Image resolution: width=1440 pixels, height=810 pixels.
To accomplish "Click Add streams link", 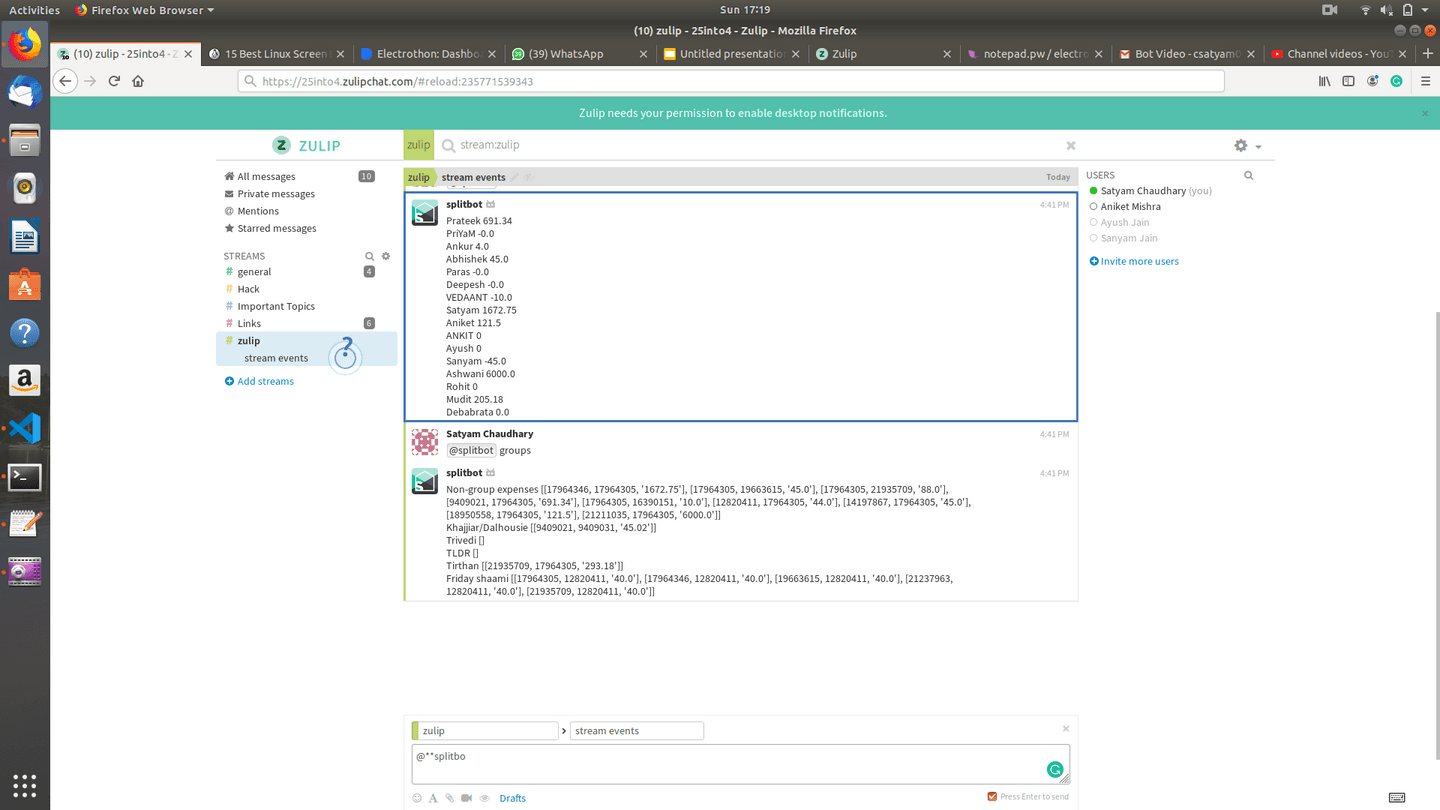I will [x=259, y=381].
